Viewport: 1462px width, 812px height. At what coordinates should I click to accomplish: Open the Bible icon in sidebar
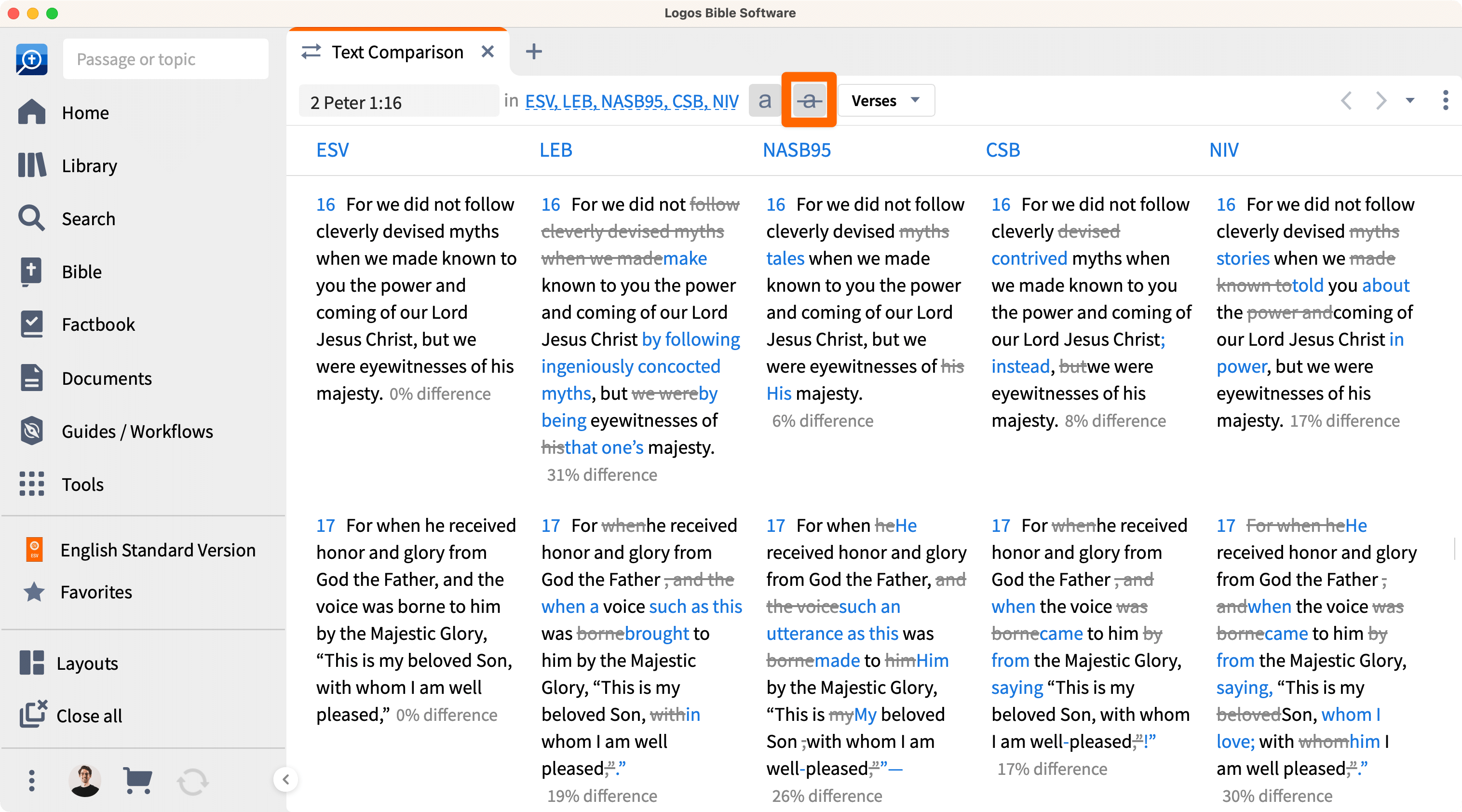click(x=32, y=271)
